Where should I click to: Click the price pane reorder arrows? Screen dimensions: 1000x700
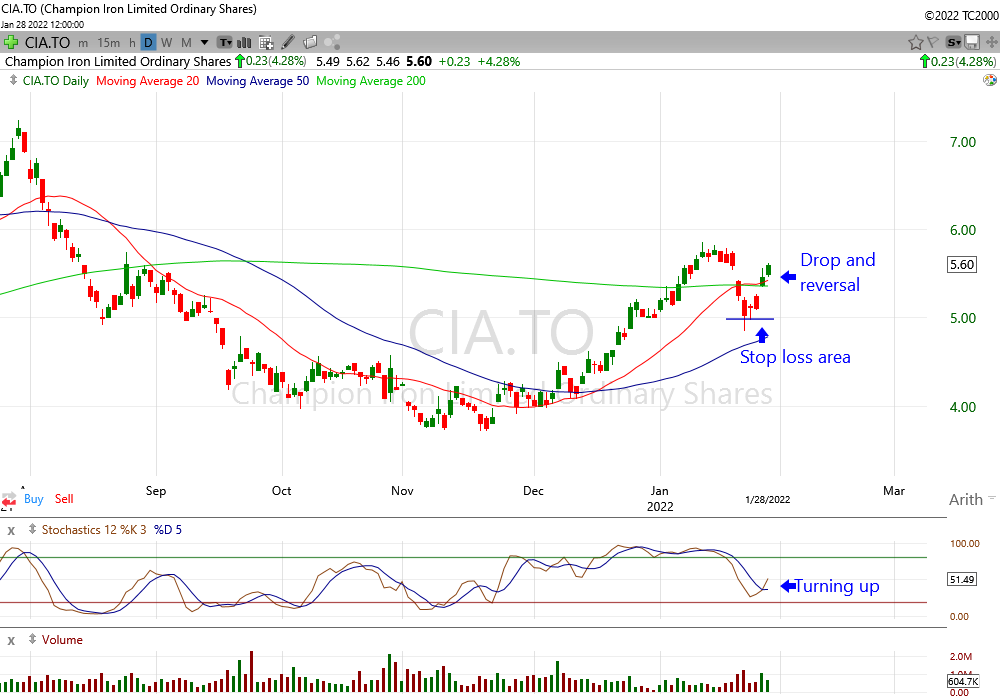(x=12, y=80)
